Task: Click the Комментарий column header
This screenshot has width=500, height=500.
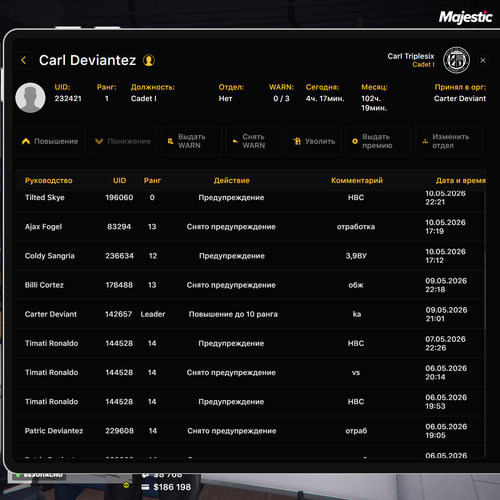Action: [357, 181]
